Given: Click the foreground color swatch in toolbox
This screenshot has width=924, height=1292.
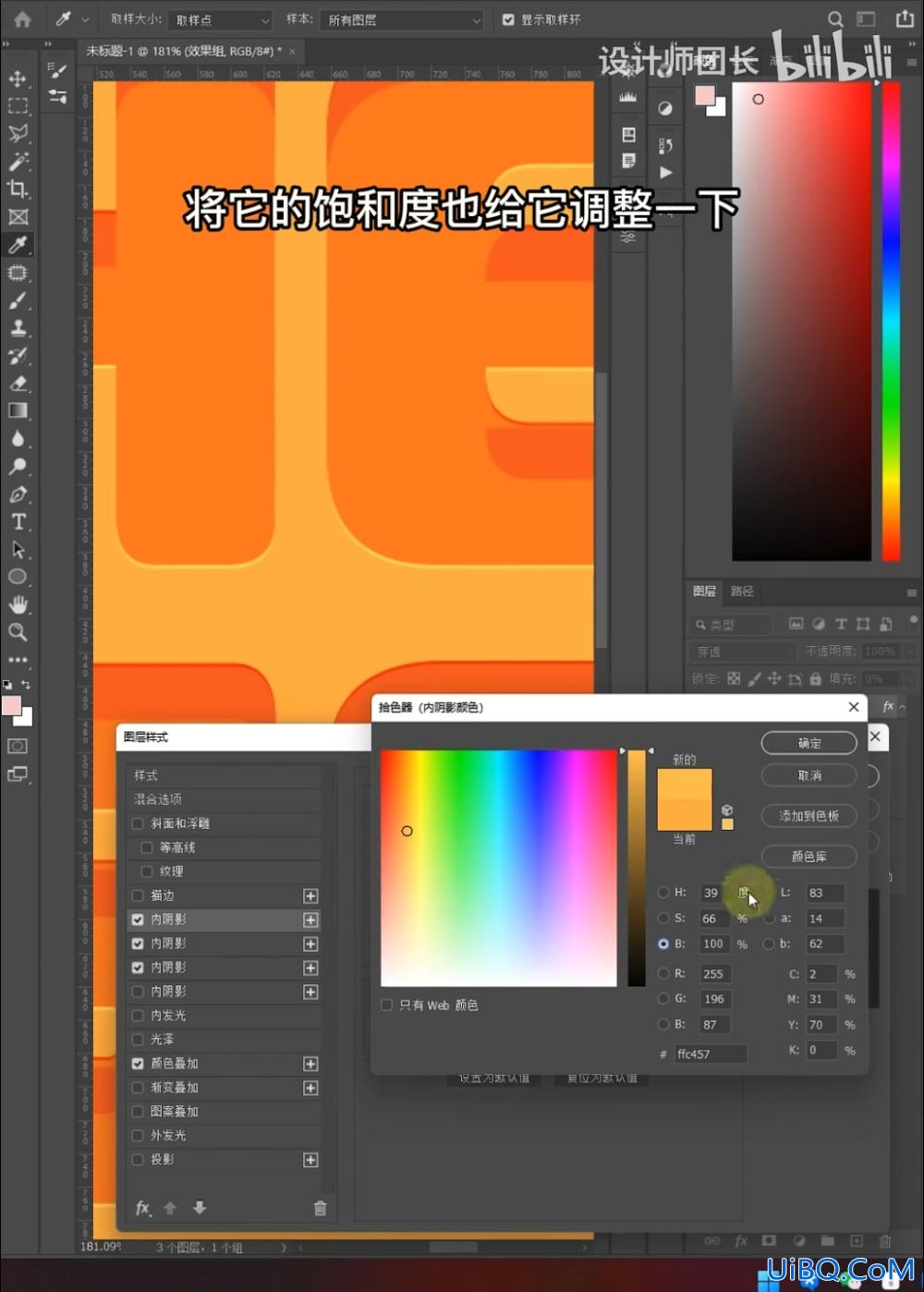Looking at the screenshot, I should pyautogui.click(x=12, y=707).
